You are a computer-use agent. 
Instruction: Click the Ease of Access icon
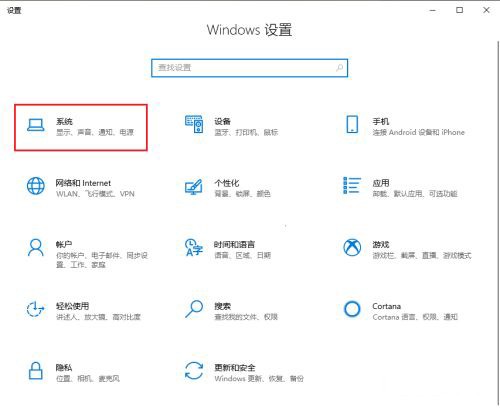(35, 309)
